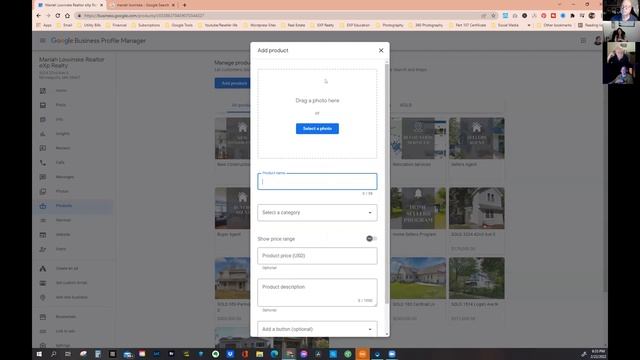Viewport: 640px width, 360px height.
Task: Click the Product price (USD) field
Action: [317, 256]
